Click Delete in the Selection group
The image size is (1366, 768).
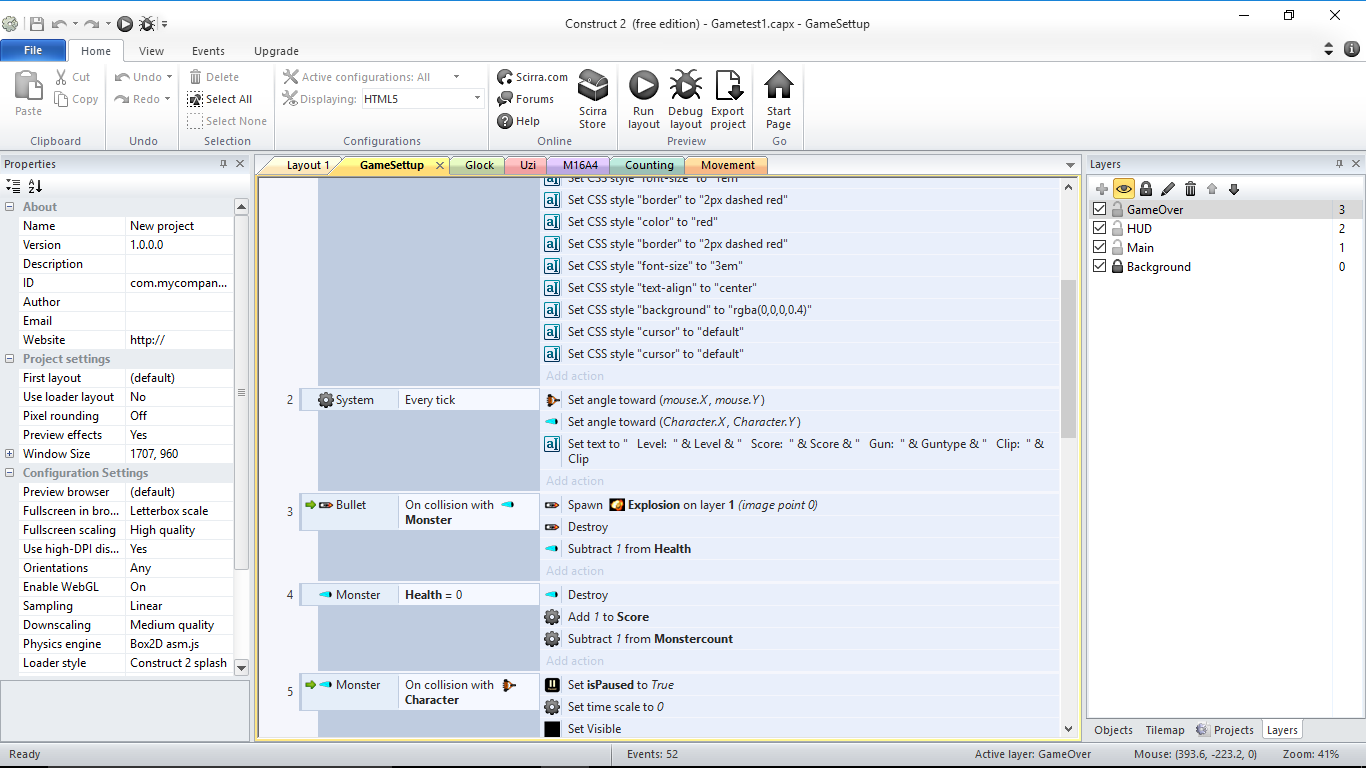pos(213,77)
